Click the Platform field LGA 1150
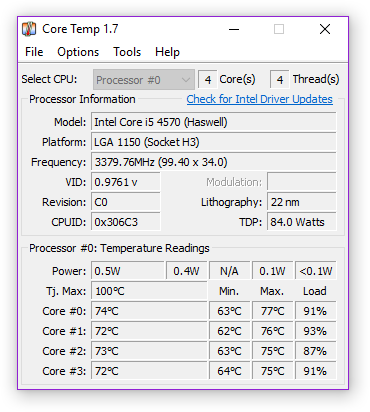The image size is (370, 412). click(x=214, y=142)
